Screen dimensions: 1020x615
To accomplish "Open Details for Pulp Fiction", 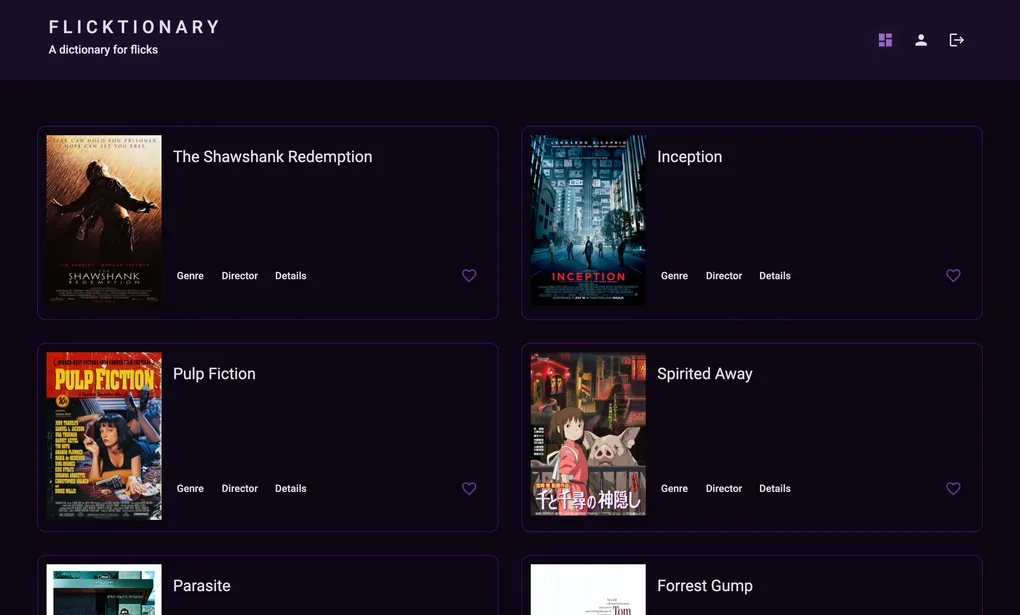I will point(290,488).
